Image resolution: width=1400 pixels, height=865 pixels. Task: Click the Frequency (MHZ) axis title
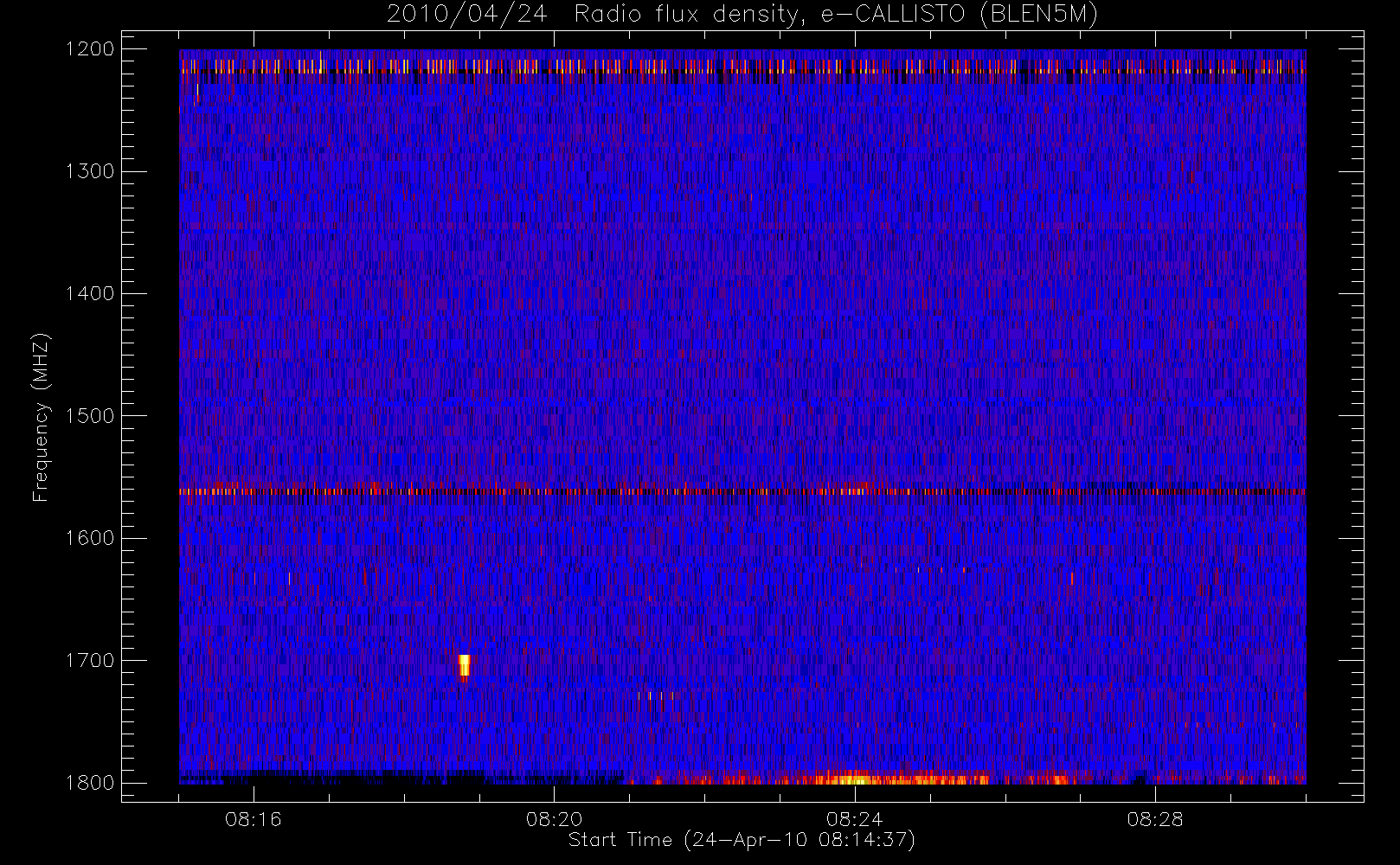(41, 417)
